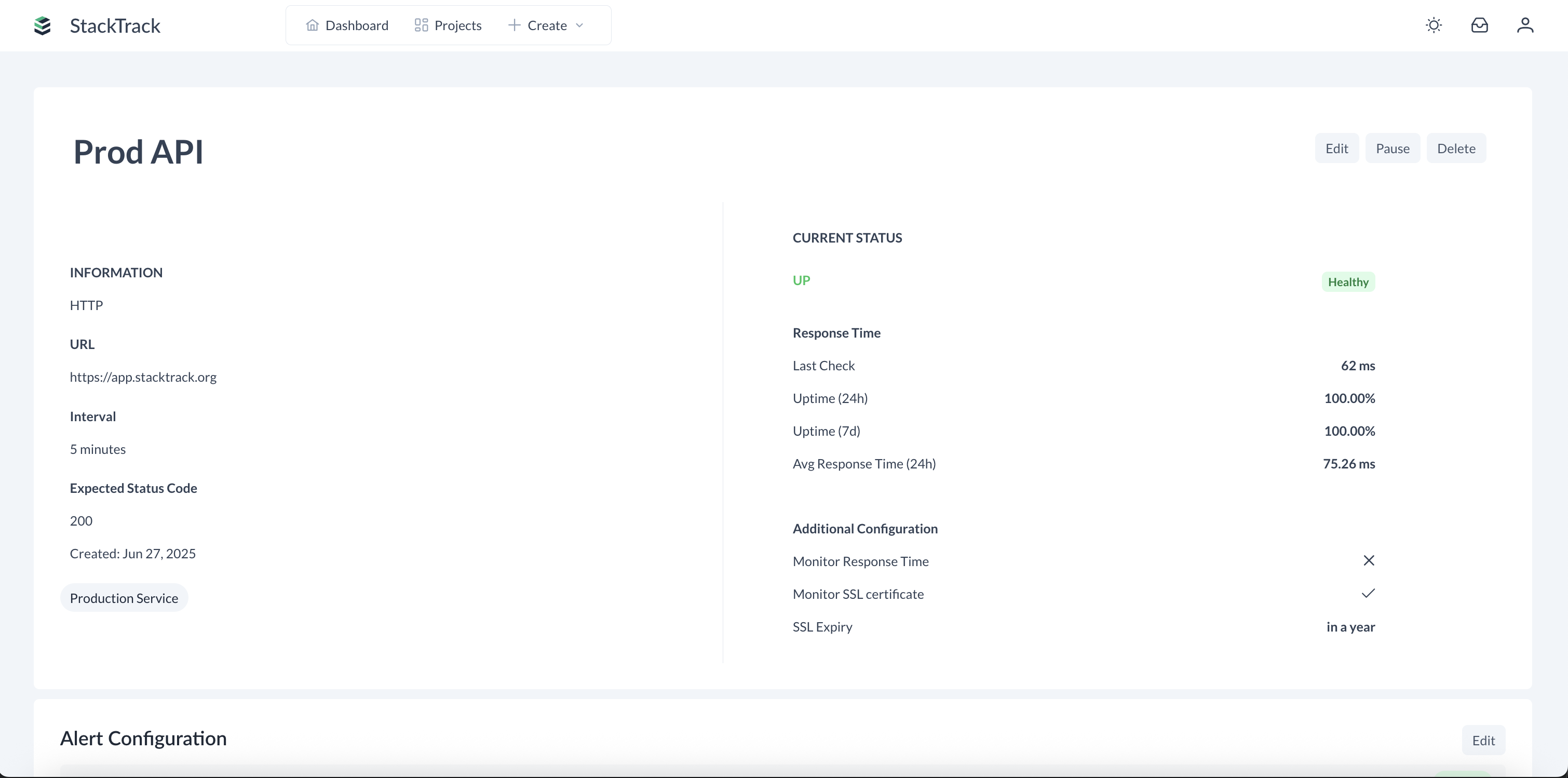Viewport: 1568px width, 778px height.
Task: Click the checkmark beside Monitor SSL certificate
Action: coord(1368,593)
